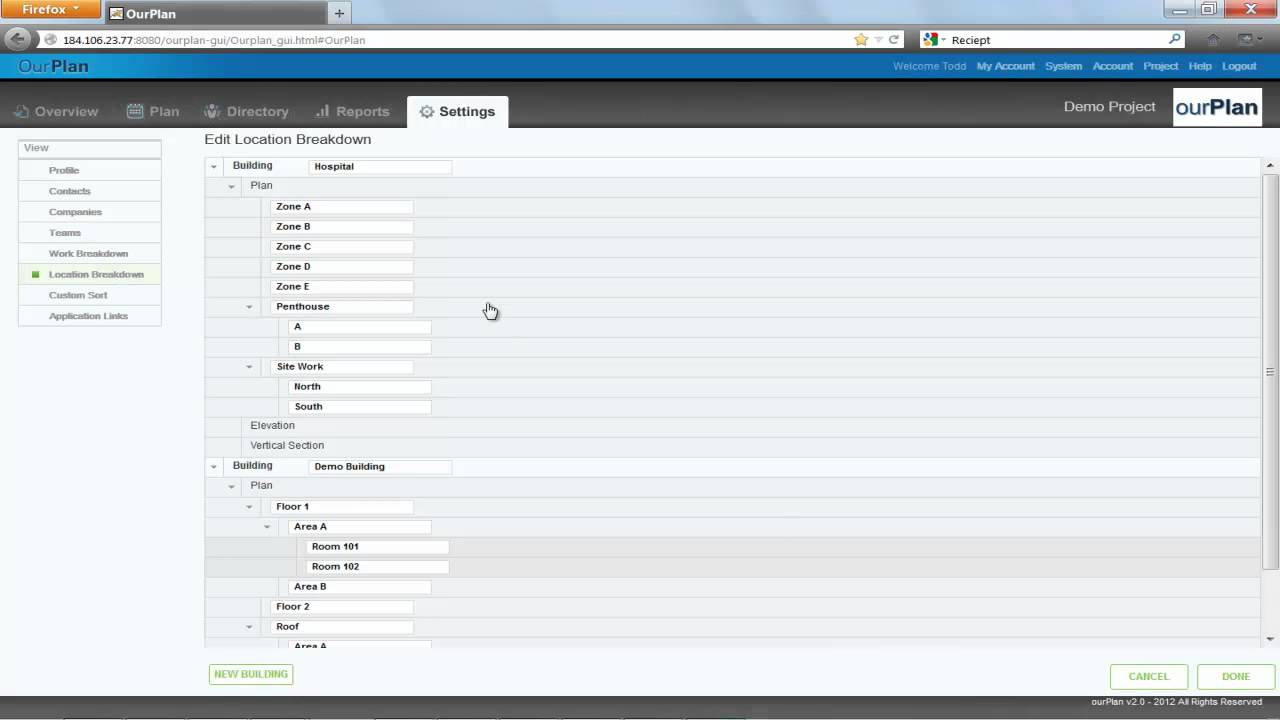The image size is (1280, 720).
Task: Click the DONE button
Action: (1236, 676)
